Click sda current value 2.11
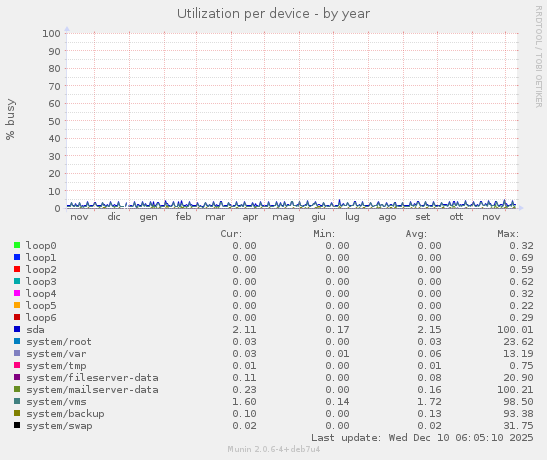Screen dimensions: 547x460 [244, 330]
